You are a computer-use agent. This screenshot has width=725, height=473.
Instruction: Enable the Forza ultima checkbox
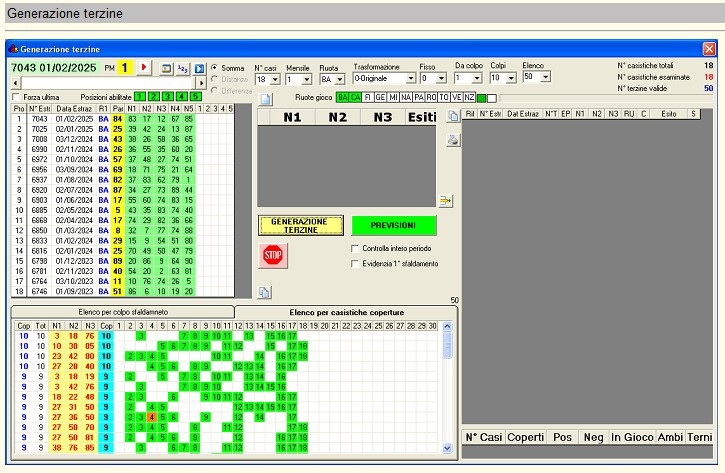[x=15, y=96]
